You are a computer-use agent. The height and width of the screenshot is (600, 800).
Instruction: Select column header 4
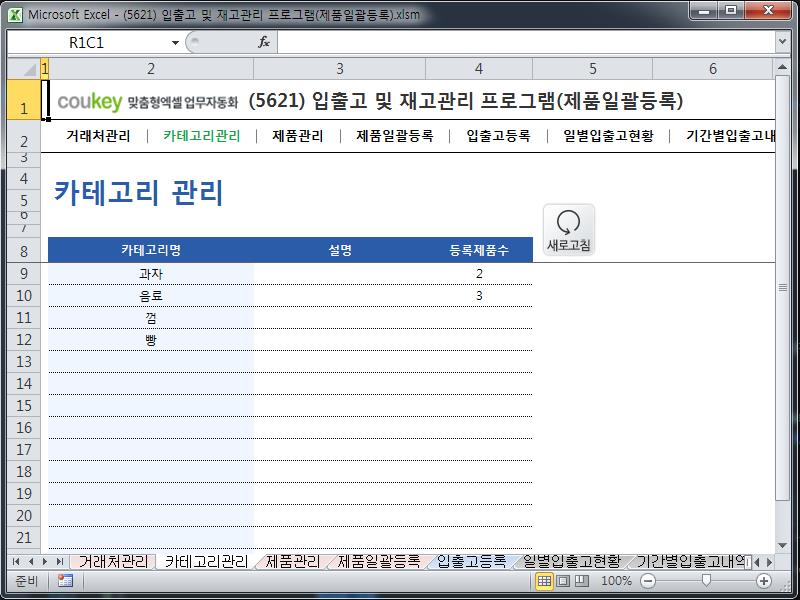[479, 68]
